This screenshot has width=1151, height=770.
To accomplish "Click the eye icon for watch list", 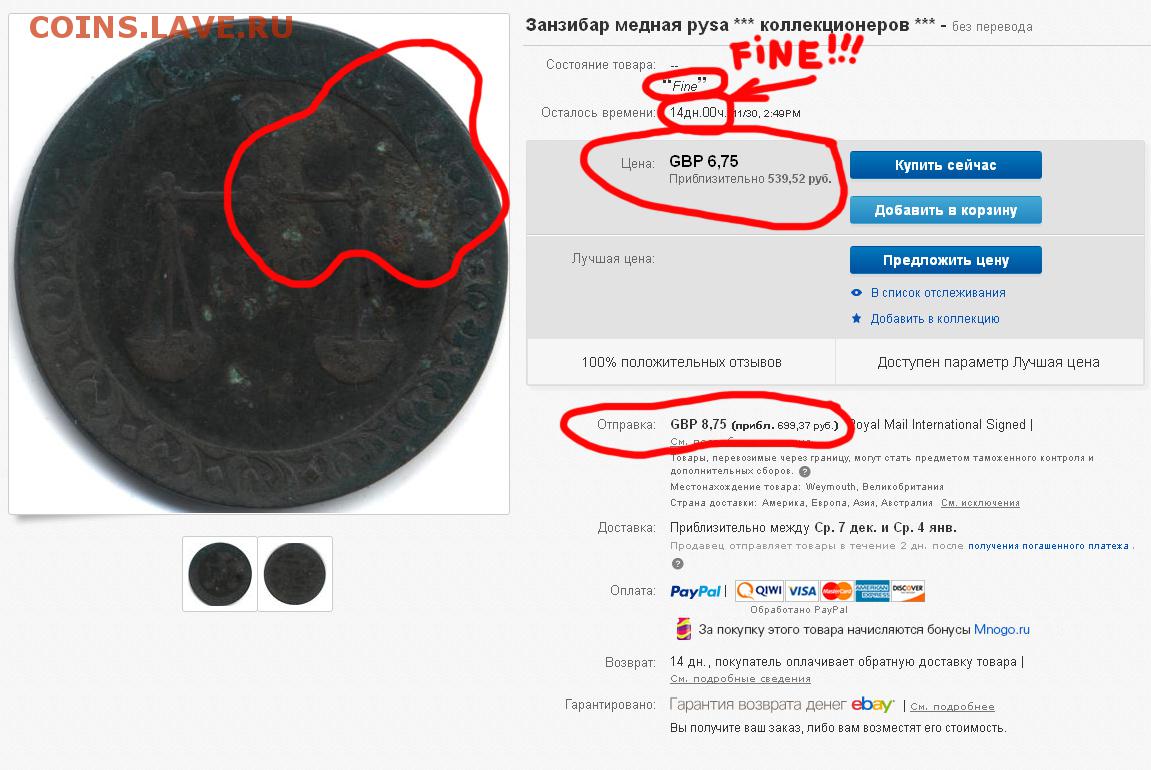I will point(856,292).
